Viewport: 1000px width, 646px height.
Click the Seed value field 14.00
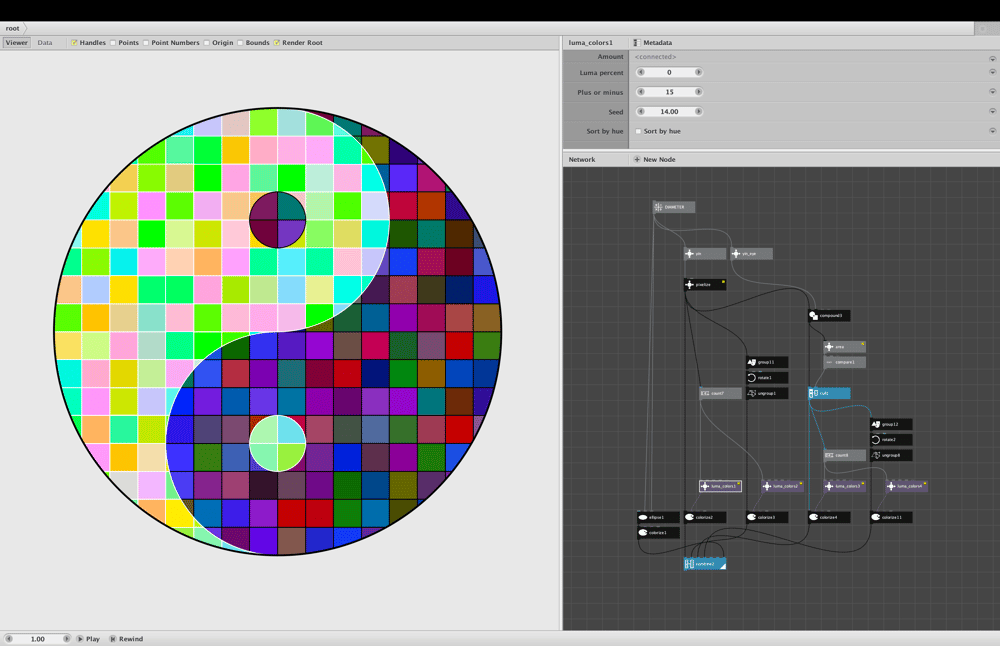(x=670, y=112)
